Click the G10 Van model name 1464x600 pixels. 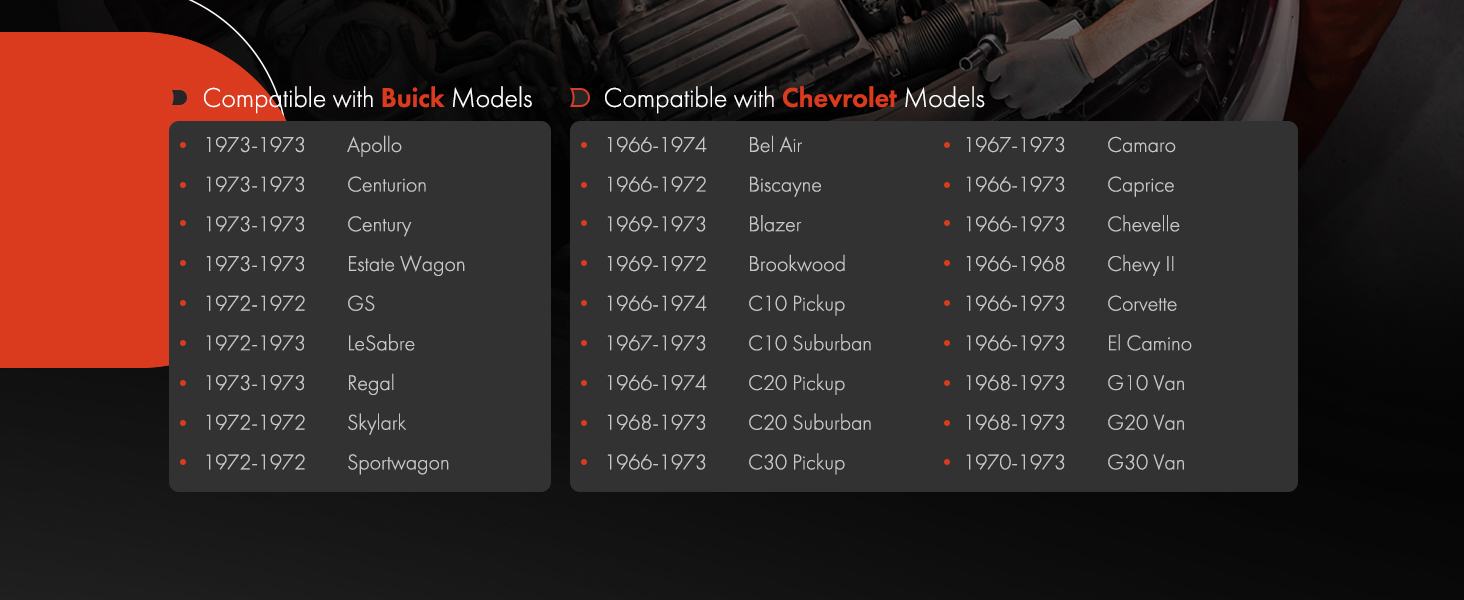point(1146,383)
